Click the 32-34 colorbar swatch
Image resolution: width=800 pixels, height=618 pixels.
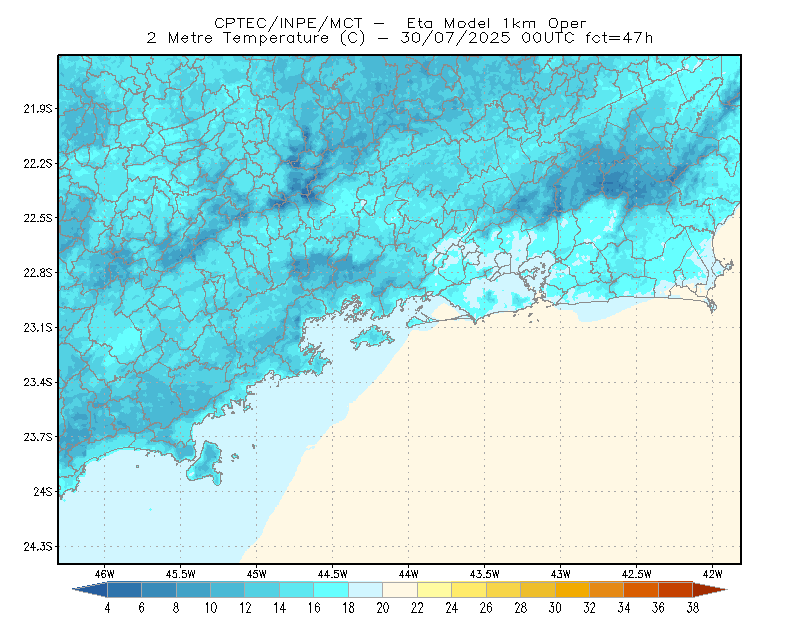click(x=607, y=590)
